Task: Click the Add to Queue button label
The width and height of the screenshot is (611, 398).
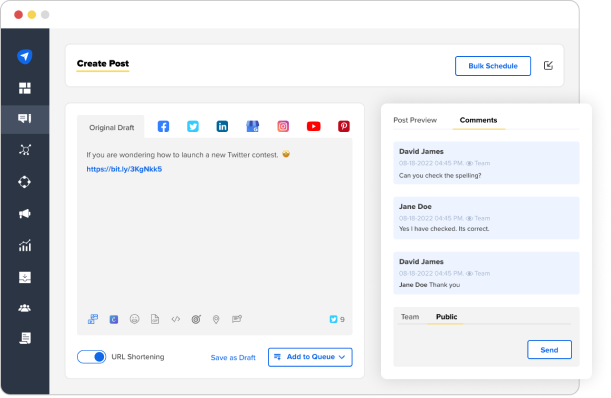Action: coord(311,357)
